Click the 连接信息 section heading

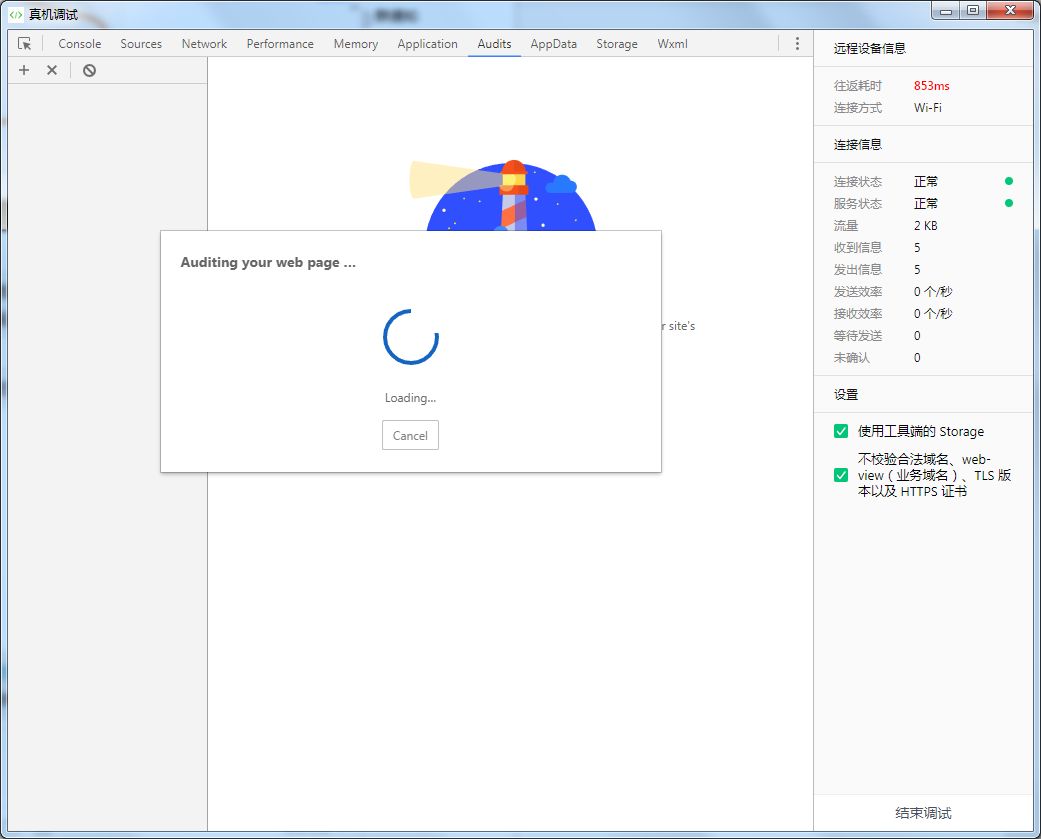tap(858, 145)
